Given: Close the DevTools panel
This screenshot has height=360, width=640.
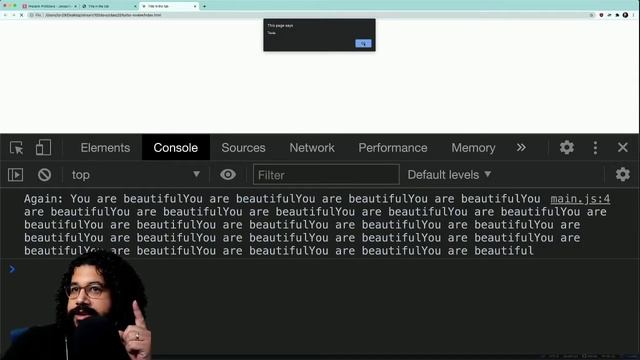Looking at the screenshot, I should [x=622, y=147].
